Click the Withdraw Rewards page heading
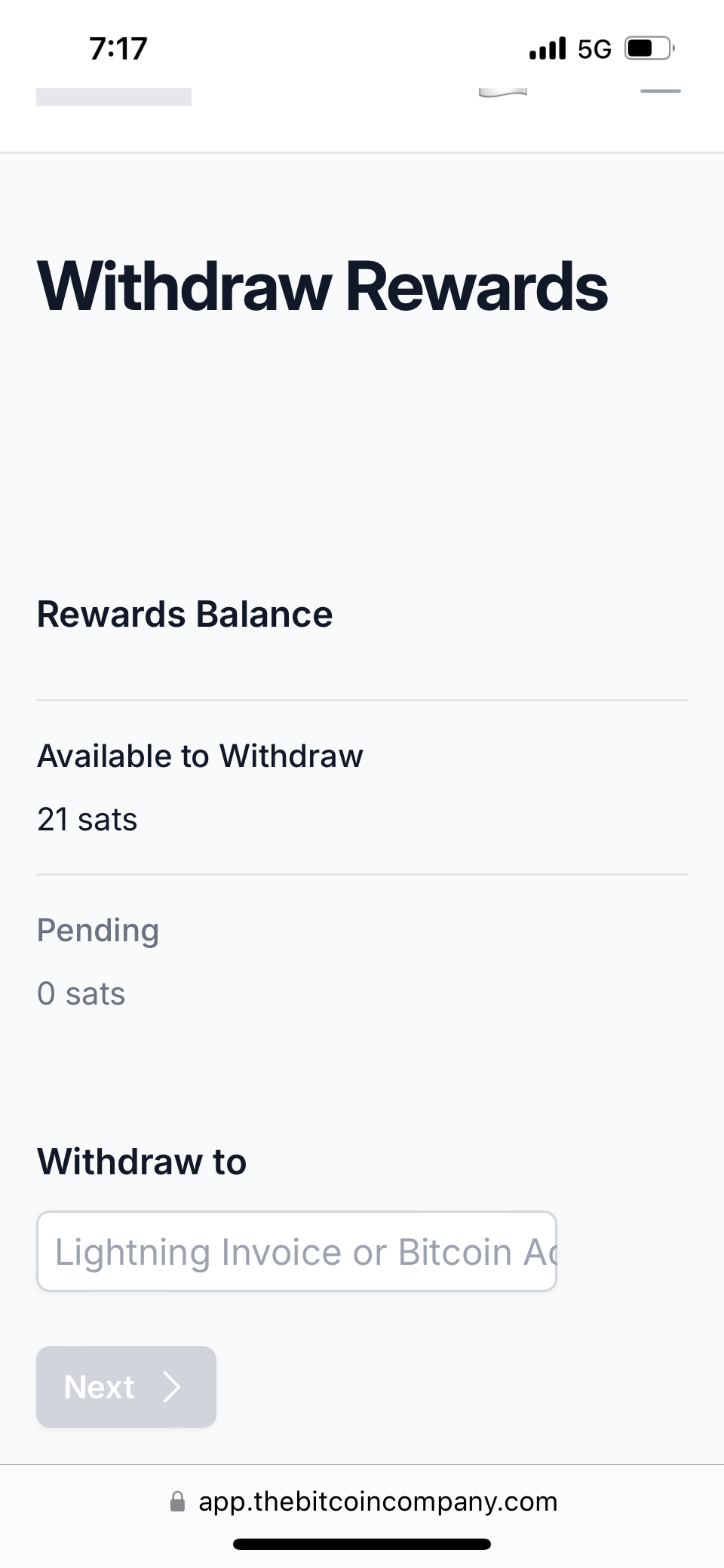The image size is (724, 1568). point(322,287)
